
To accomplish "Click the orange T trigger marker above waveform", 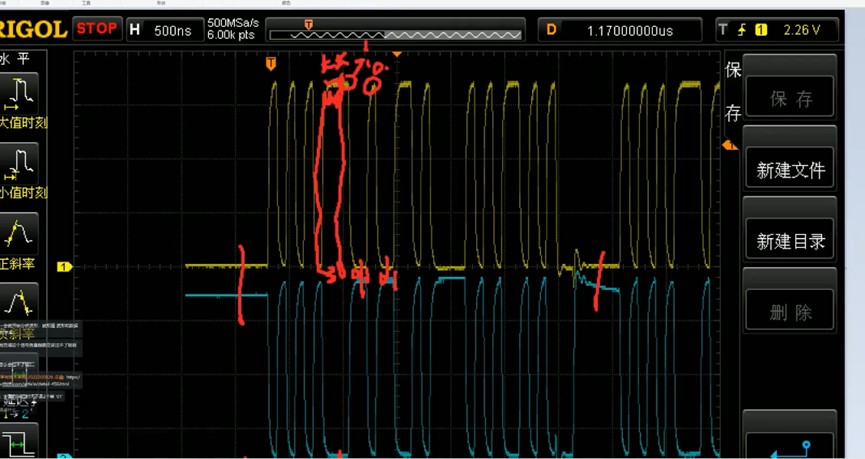I will tap(270, 64).
